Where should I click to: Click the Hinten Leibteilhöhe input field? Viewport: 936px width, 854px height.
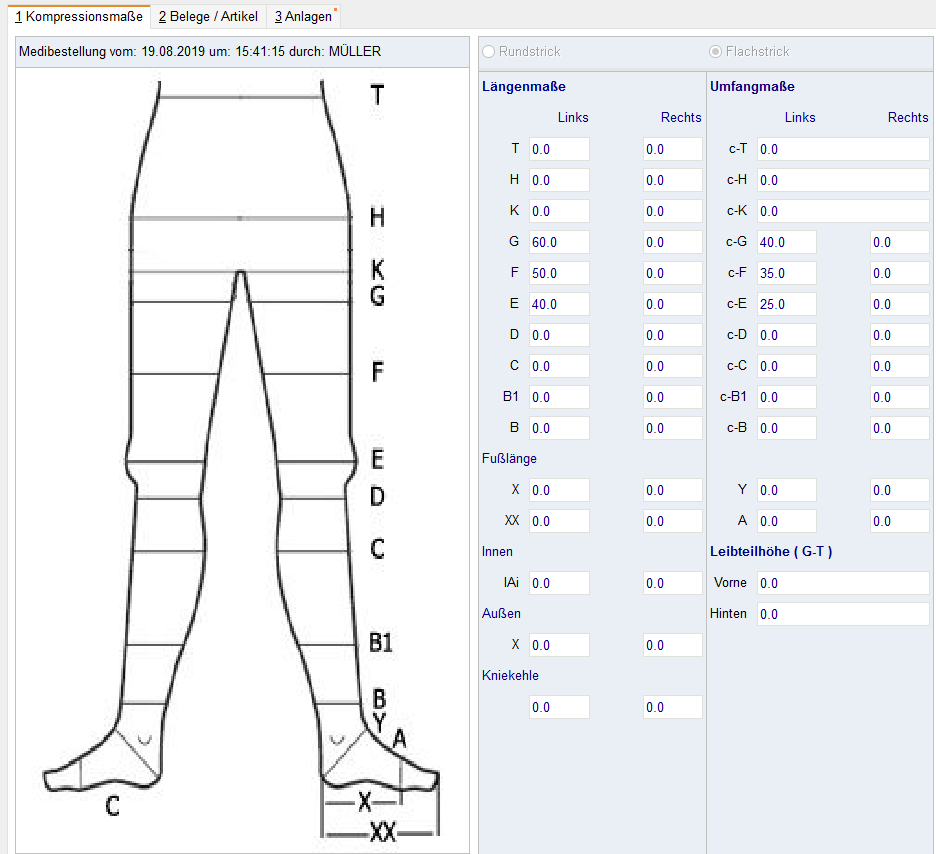[842, 614]
